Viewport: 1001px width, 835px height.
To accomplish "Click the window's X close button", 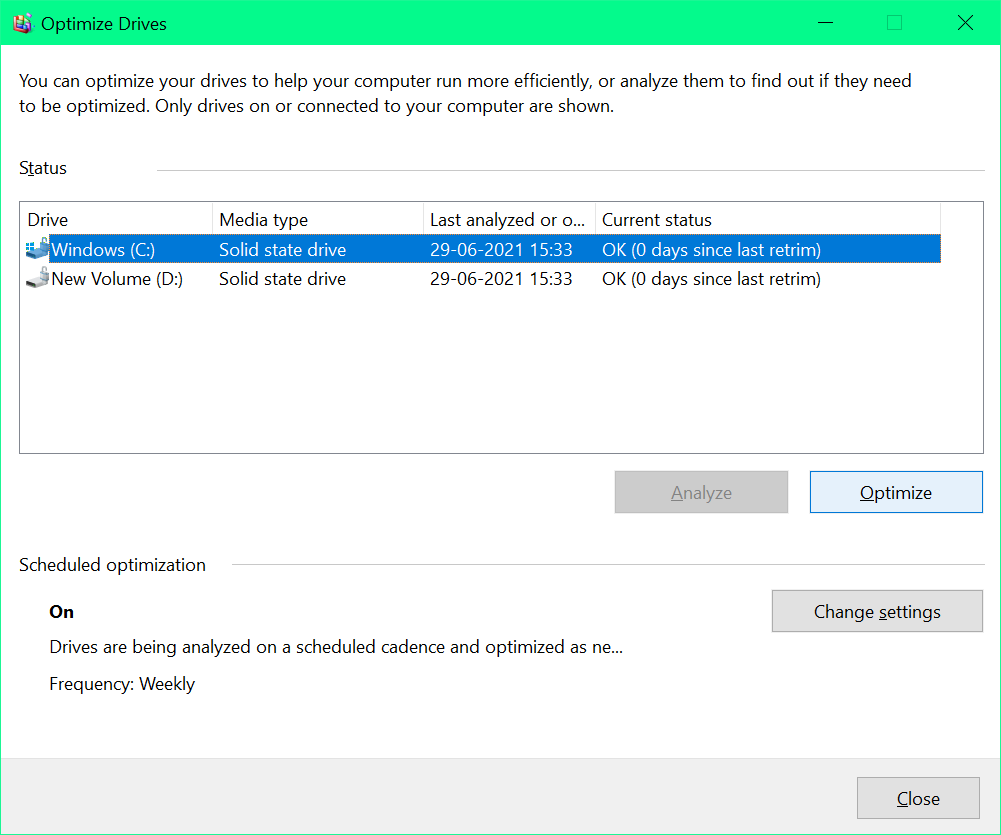I will 965,23.
